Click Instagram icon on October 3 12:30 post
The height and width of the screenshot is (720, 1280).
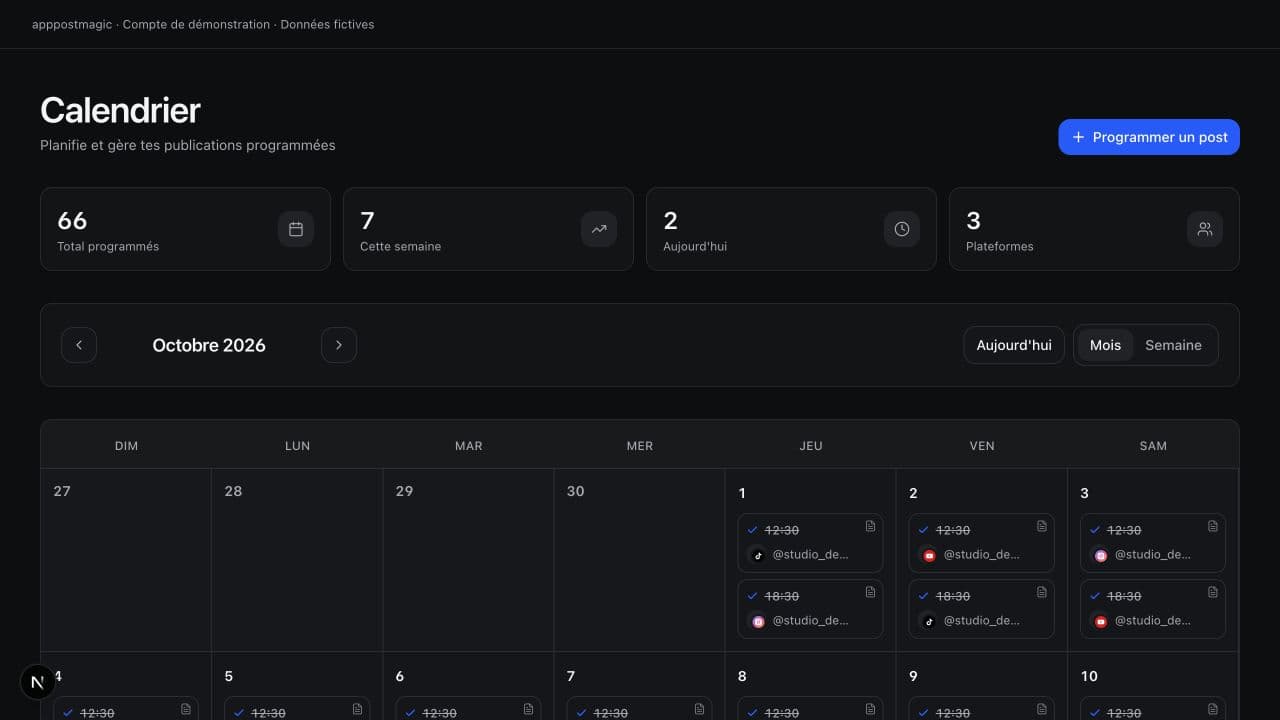coord(1101,555)
